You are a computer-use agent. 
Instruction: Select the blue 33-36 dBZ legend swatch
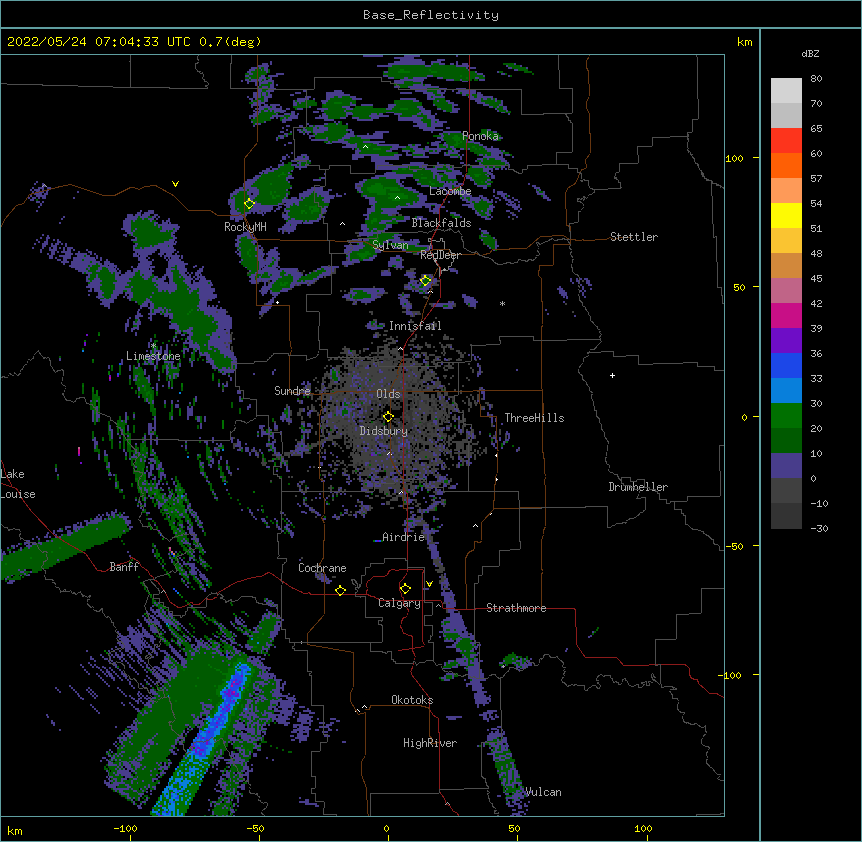pyautogui.click(x=786, y=365)
